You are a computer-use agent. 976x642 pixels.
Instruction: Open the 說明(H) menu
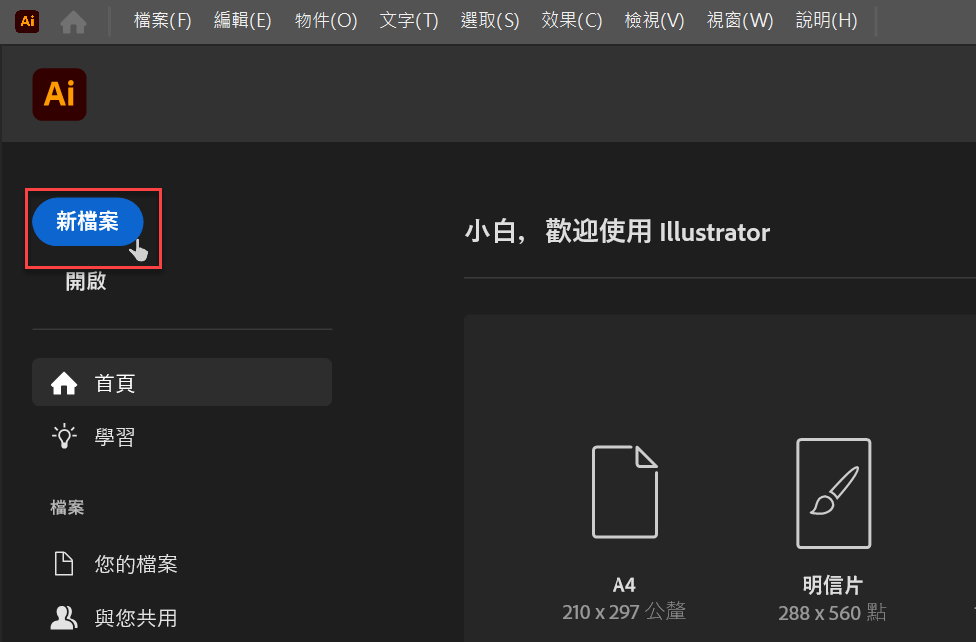coord(826,21)
